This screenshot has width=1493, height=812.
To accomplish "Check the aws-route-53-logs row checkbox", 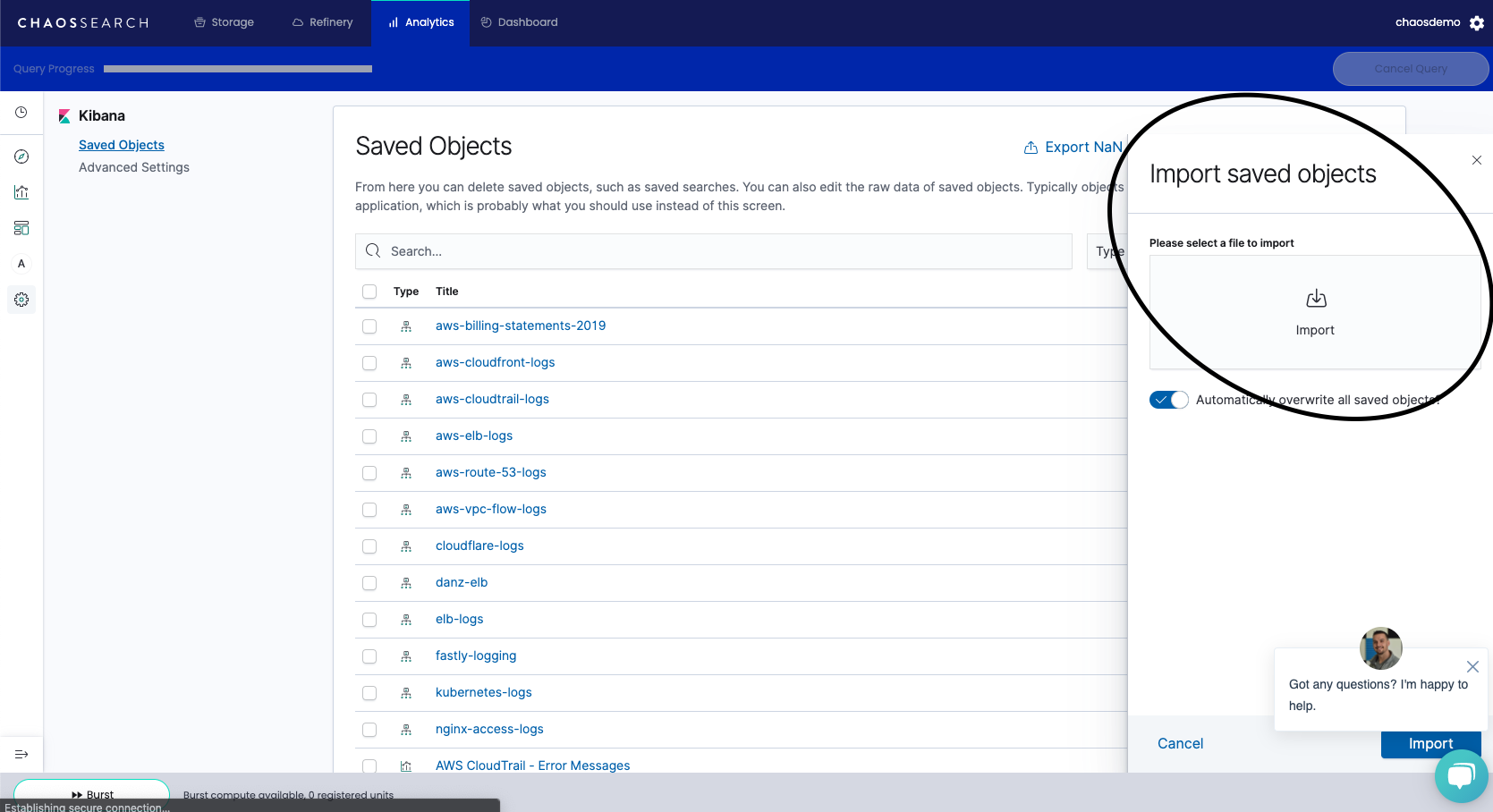I will (369, 473).
